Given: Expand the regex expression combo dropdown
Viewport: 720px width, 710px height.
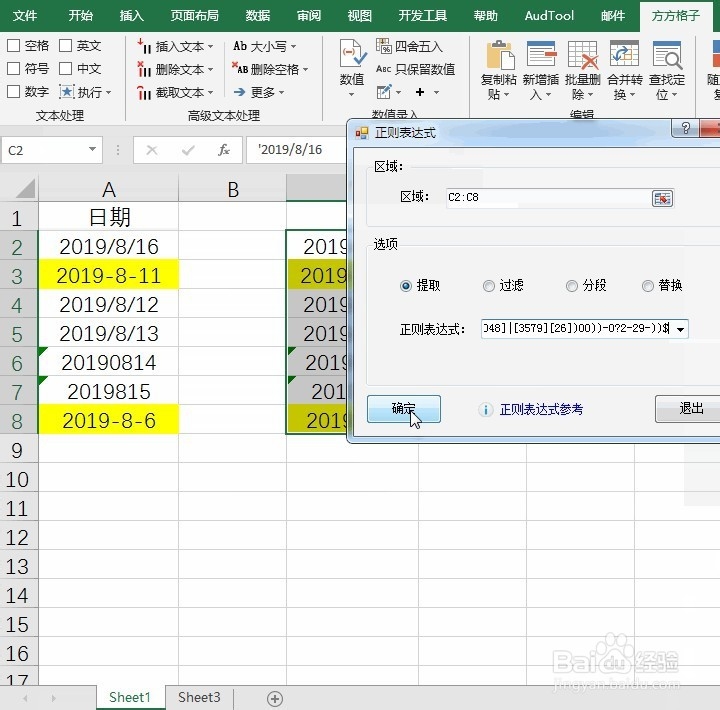Looking at the screenshot, I should coord(680,329).
